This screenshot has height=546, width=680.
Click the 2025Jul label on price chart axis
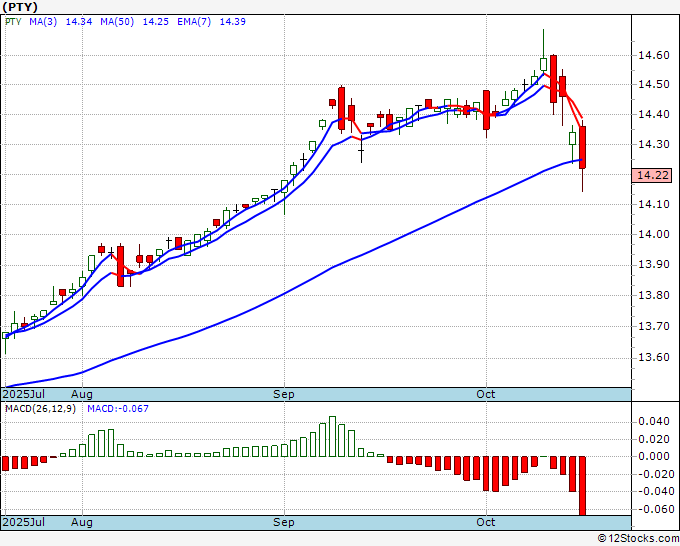coord(23,394)
